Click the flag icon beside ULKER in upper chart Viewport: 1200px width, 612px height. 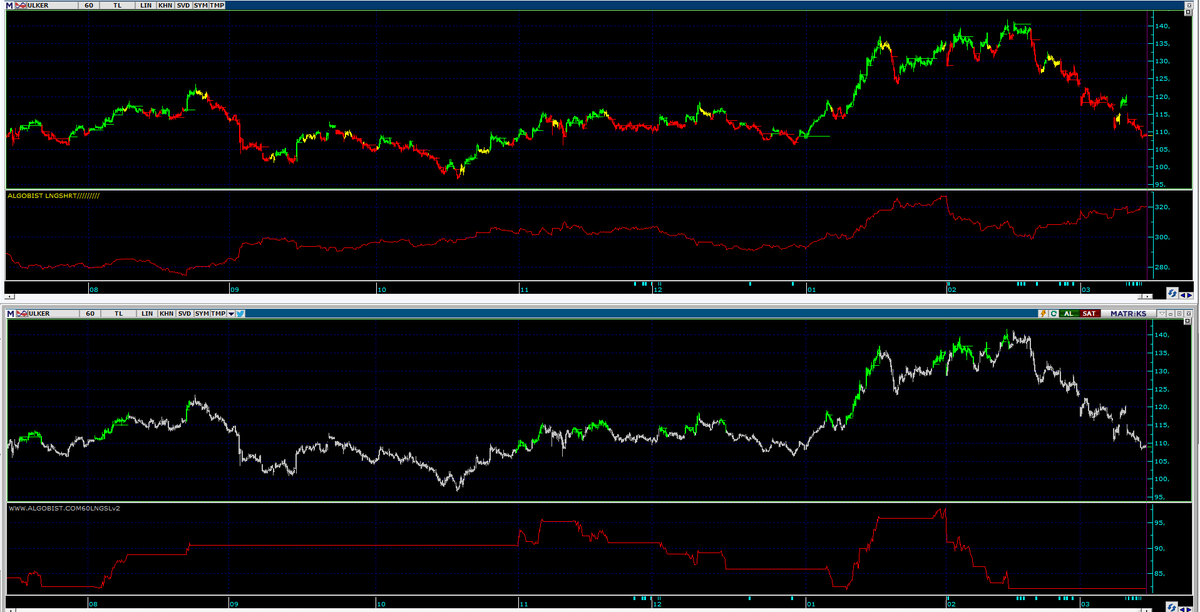(x=21, y=5)
